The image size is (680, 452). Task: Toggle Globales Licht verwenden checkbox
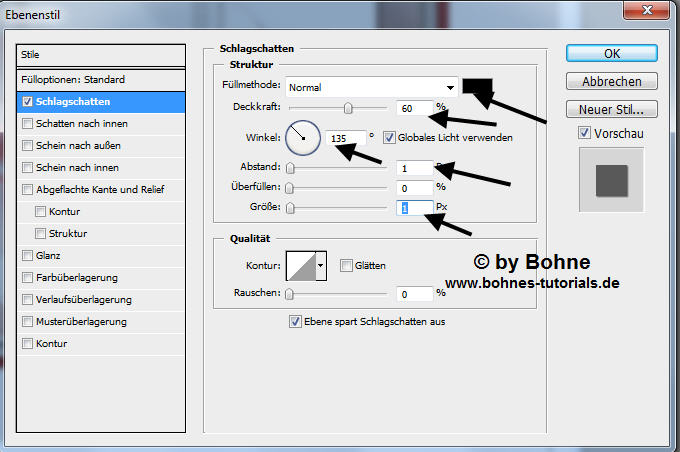390,137
